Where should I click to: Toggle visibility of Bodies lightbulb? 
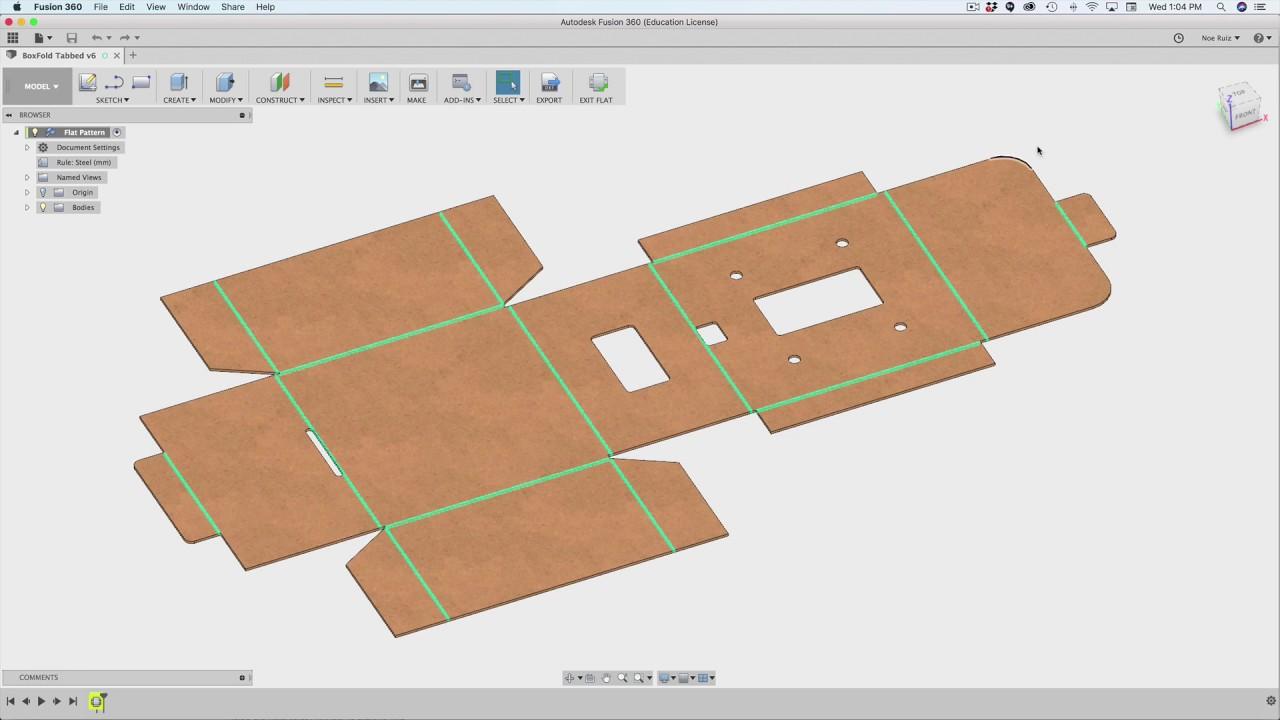[x=43, y=207]
